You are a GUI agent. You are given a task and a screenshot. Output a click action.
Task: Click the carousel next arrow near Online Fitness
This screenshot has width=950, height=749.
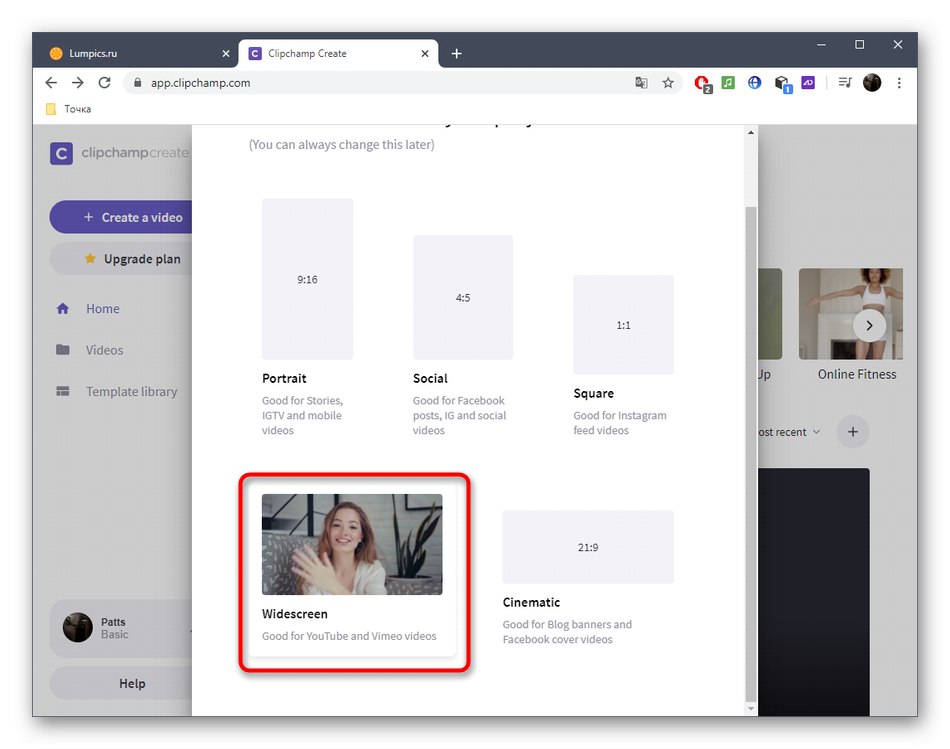(x=869, y=325)
